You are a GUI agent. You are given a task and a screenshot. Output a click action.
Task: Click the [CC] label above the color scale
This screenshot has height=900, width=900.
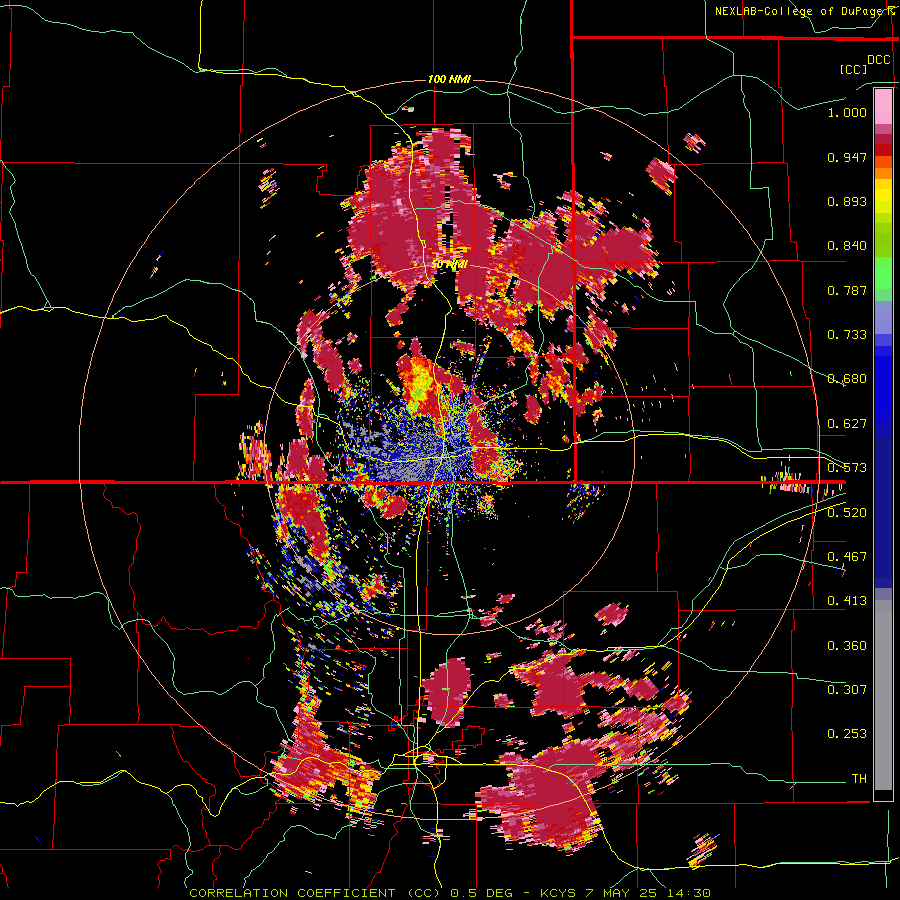[x=853, y=69]
